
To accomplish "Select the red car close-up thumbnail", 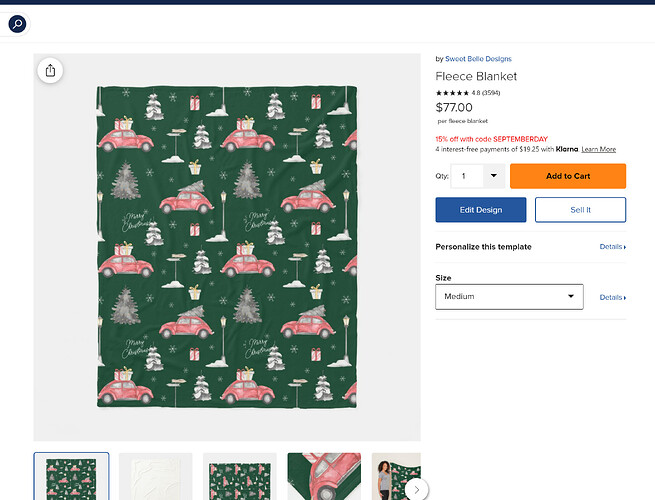I will pyautogui.click(x=324, y=477).
